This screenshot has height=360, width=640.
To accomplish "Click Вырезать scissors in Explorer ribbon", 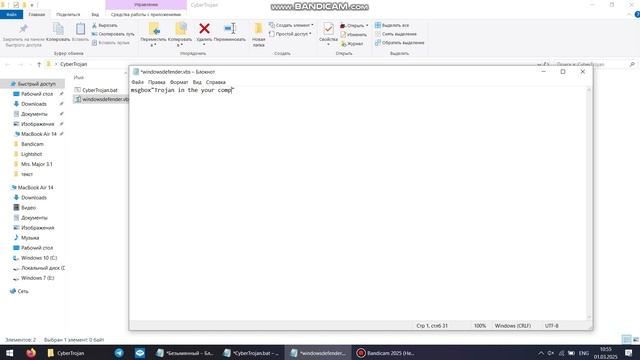I will 105,25.
